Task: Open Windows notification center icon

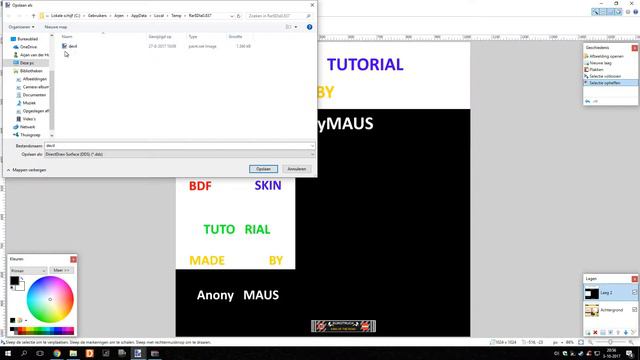Action: [x=630, y=353]
